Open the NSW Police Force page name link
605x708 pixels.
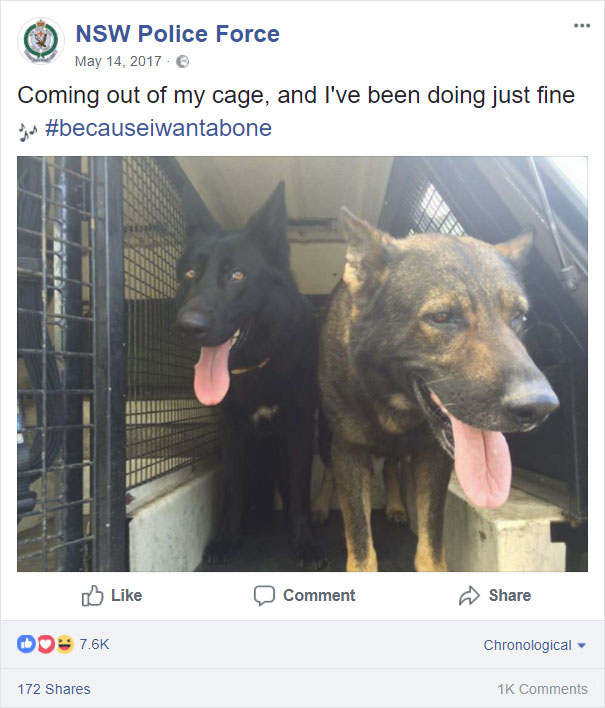click(177, 34)
